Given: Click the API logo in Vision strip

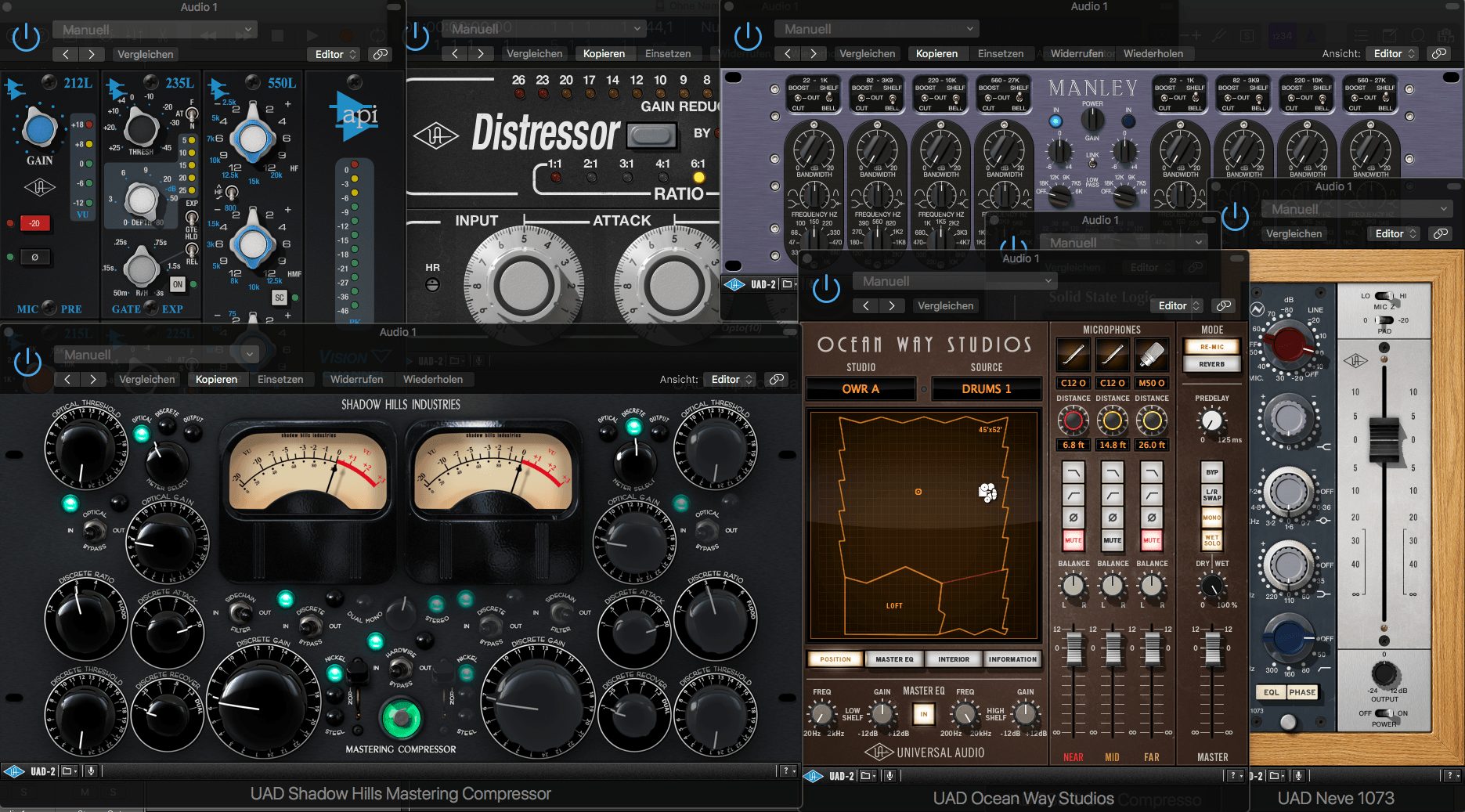Looking at the screenshot, I should click(356, 116).
